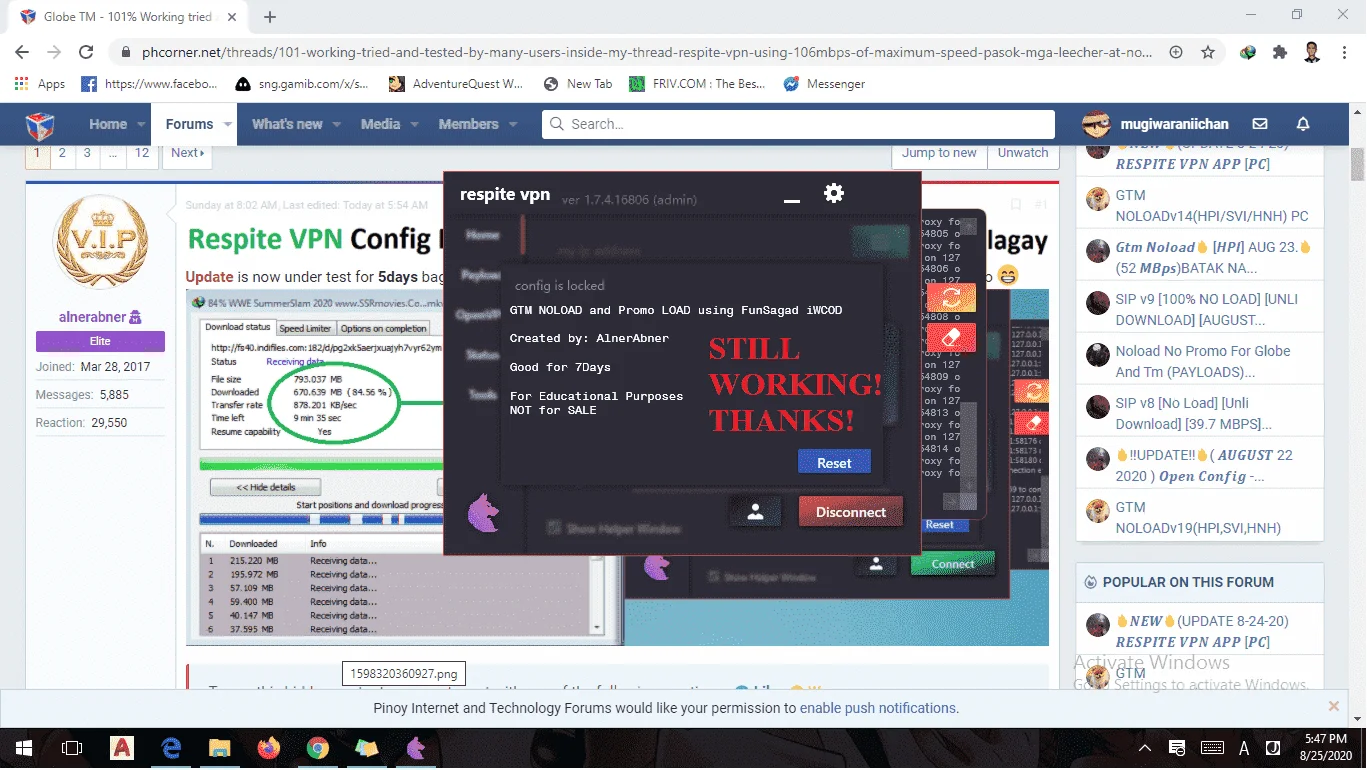Open Task View on the taskbar
This screenshot has width=1367, height=770.
(72, 747)
